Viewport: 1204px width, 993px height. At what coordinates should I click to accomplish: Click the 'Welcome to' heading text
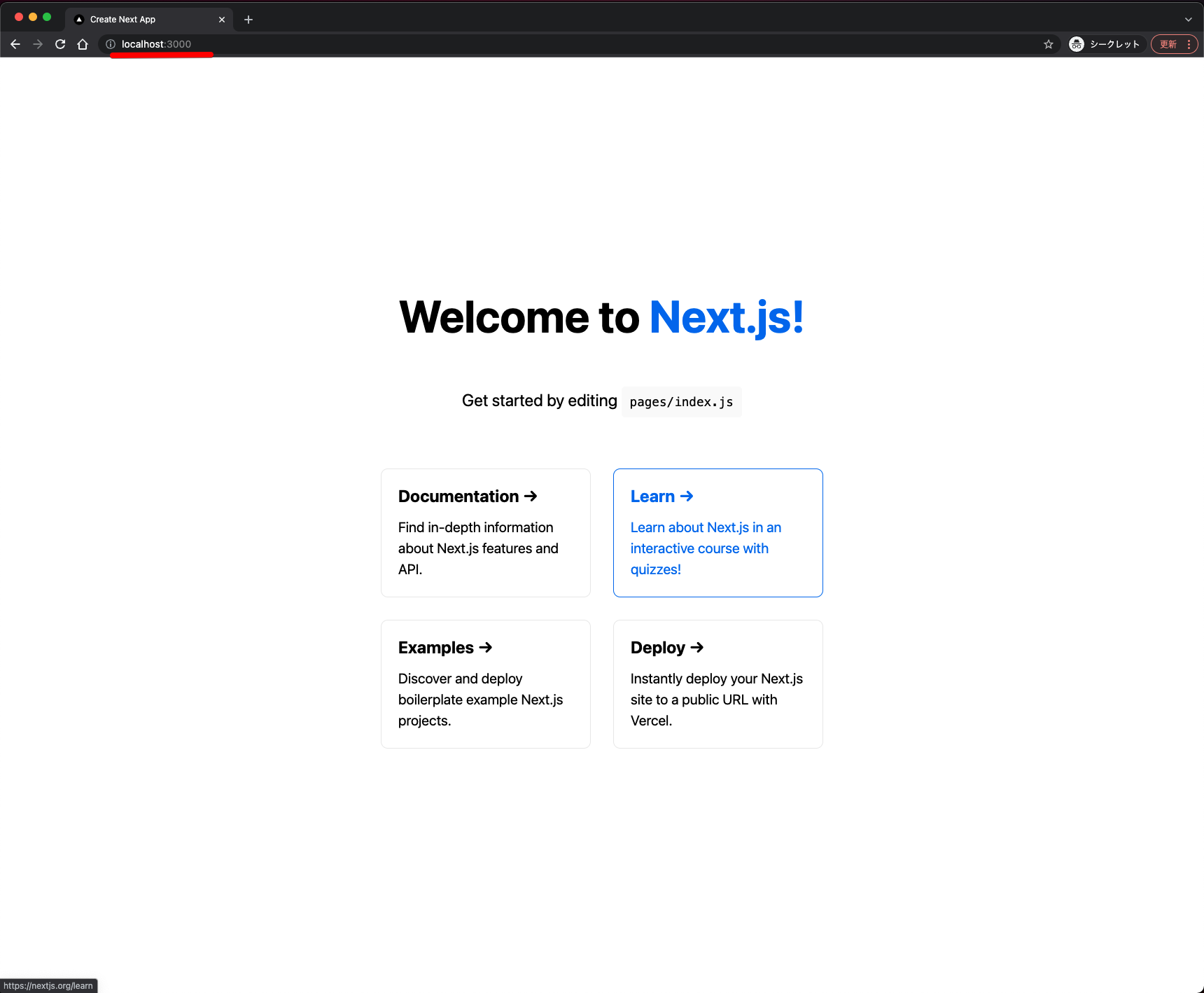pos(519,317)
